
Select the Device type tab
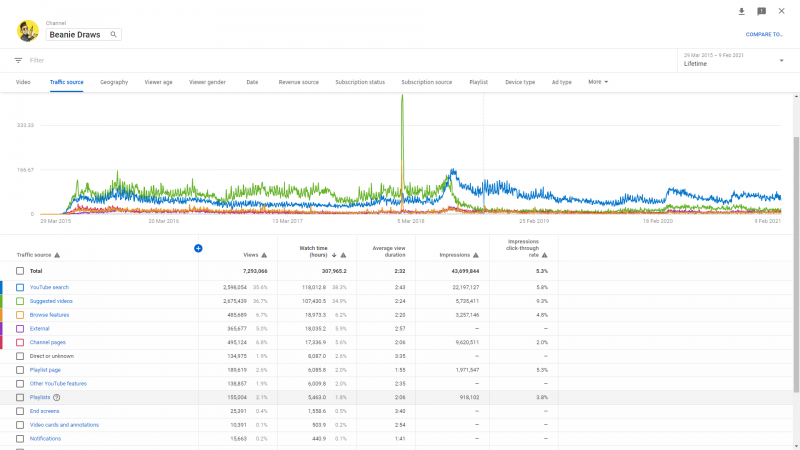tap(520, 82)
